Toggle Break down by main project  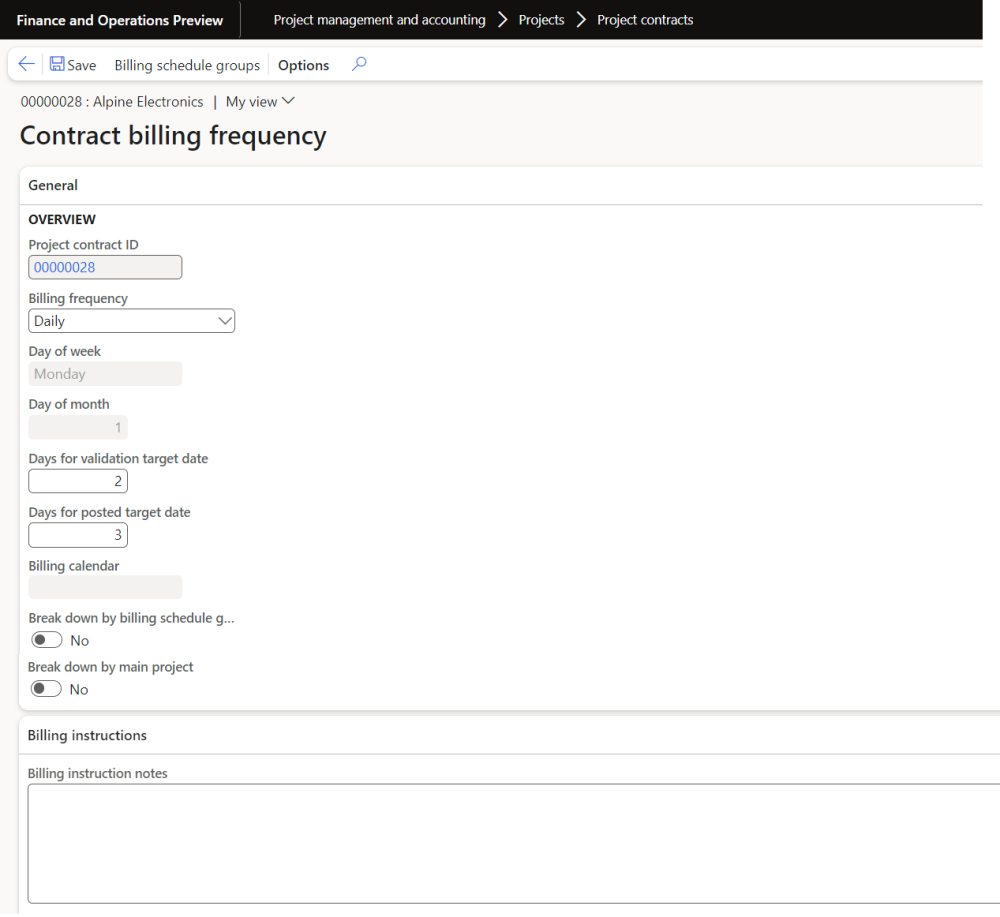[x=47, y=689]
